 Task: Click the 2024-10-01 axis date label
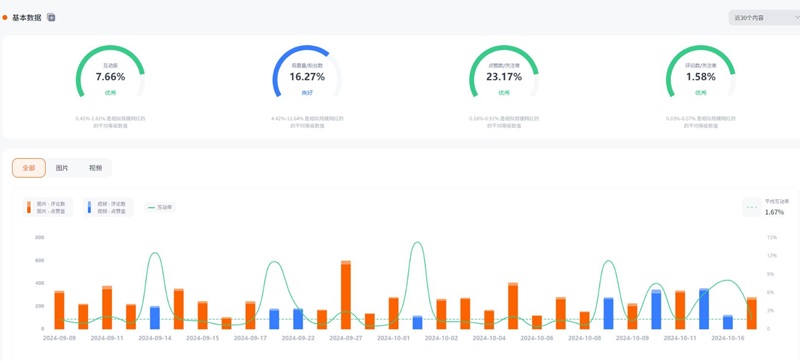pos(393,338)
